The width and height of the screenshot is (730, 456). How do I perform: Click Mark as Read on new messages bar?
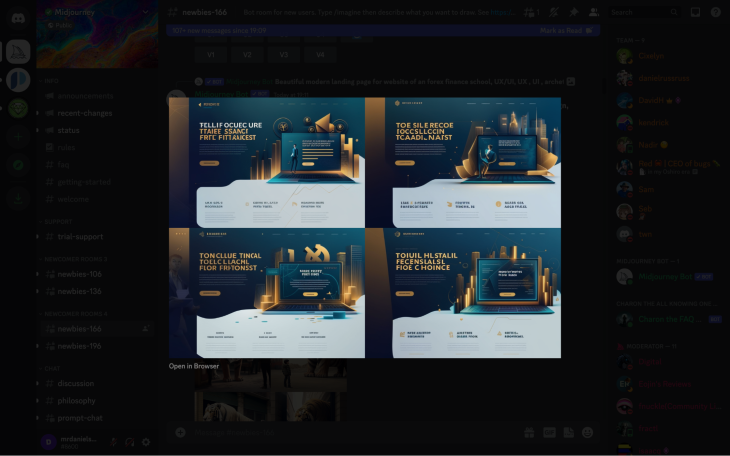[566, 30]
